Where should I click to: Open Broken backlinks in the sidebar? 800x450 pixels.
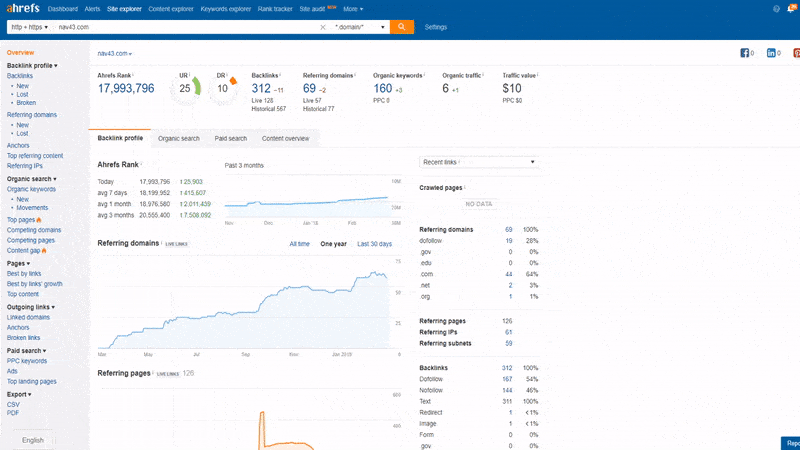pos(26,103)
